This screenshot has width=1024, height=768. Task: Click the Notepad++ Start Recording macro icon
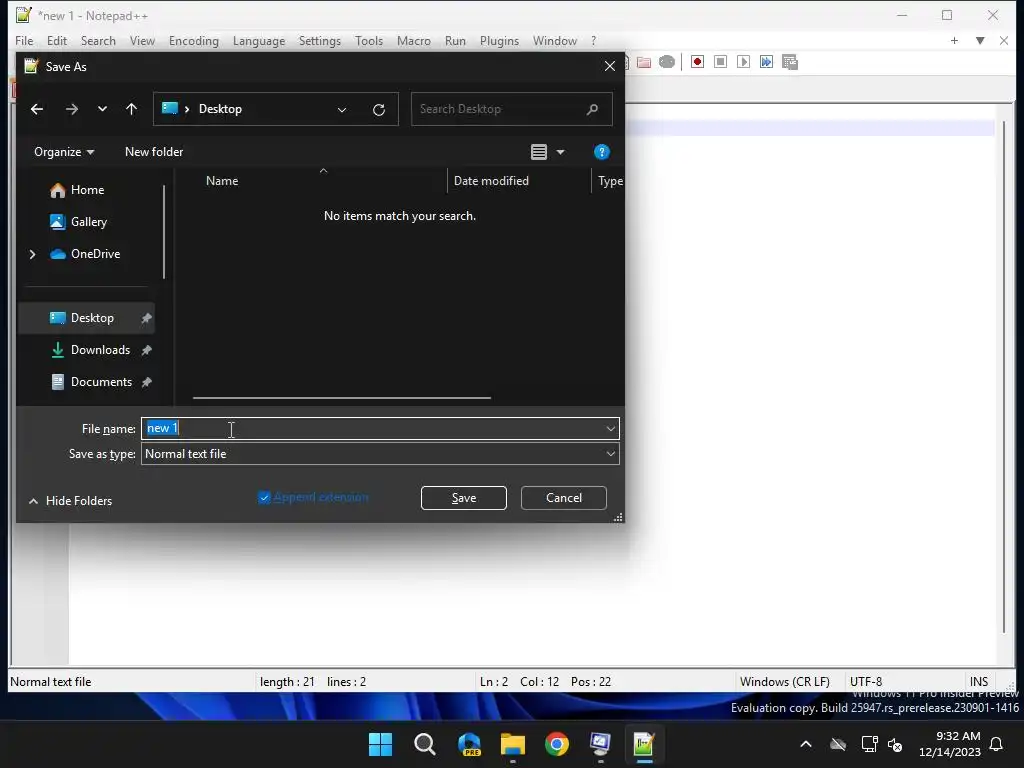pos(697,62)
